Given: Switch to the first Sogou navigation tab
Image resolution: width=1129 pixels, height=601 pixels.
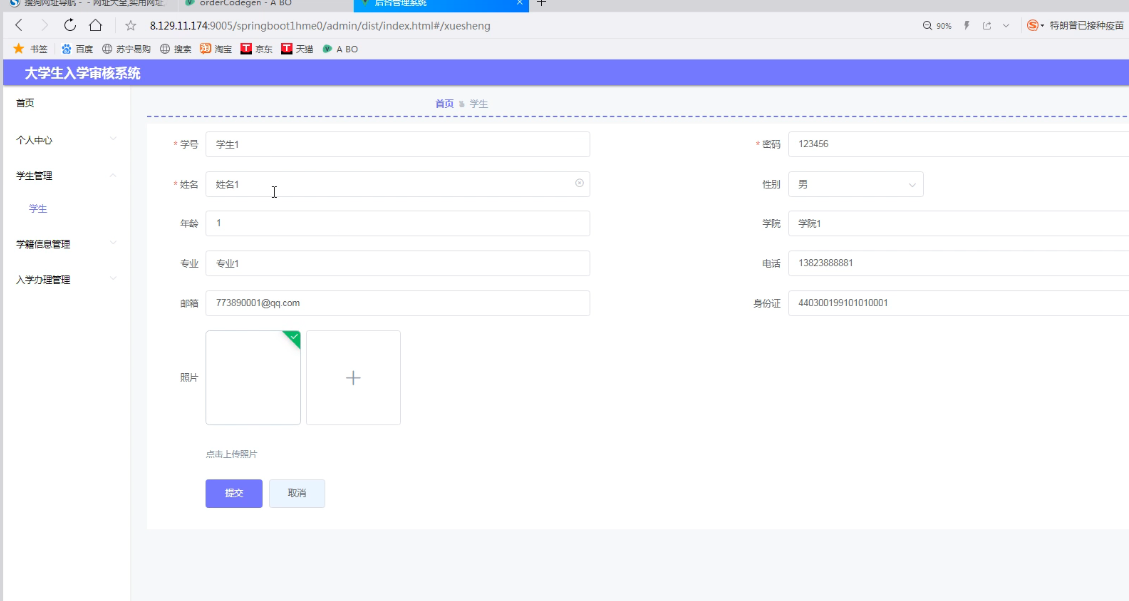Looking at the screenshot, I should point(88,4).
